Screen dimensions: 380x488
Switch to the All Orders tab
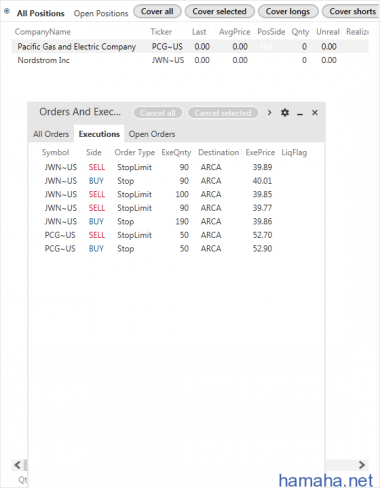[x=51, y=134]
